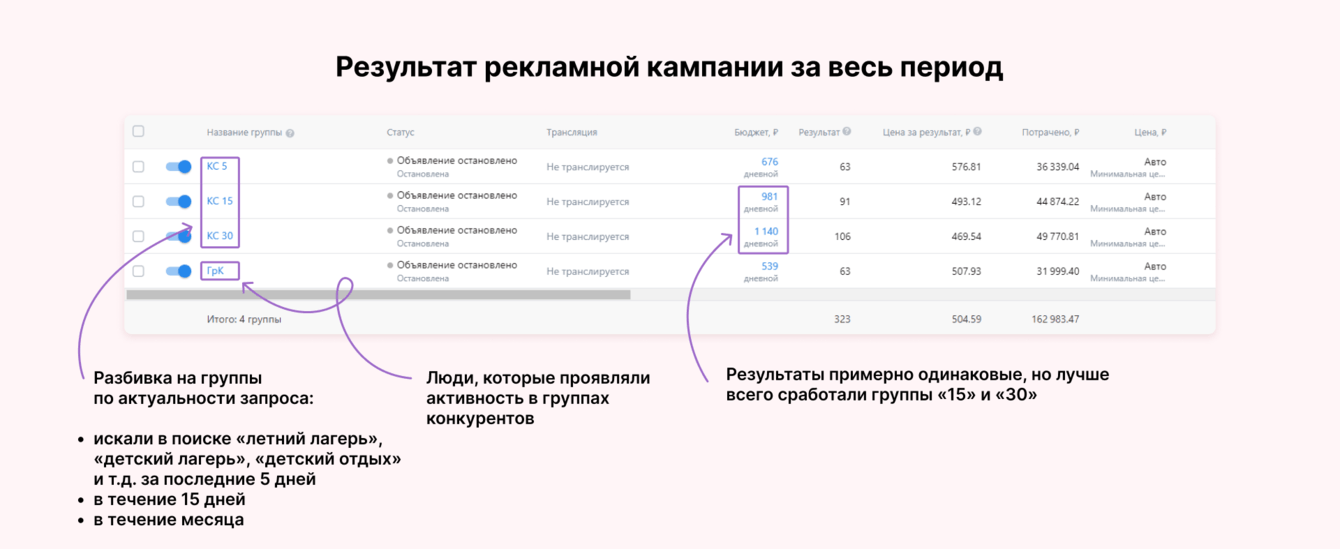Click Не транслируется in the КС 30 row
Viewport: 1340px width, 549px height.
tap(588, 237)
